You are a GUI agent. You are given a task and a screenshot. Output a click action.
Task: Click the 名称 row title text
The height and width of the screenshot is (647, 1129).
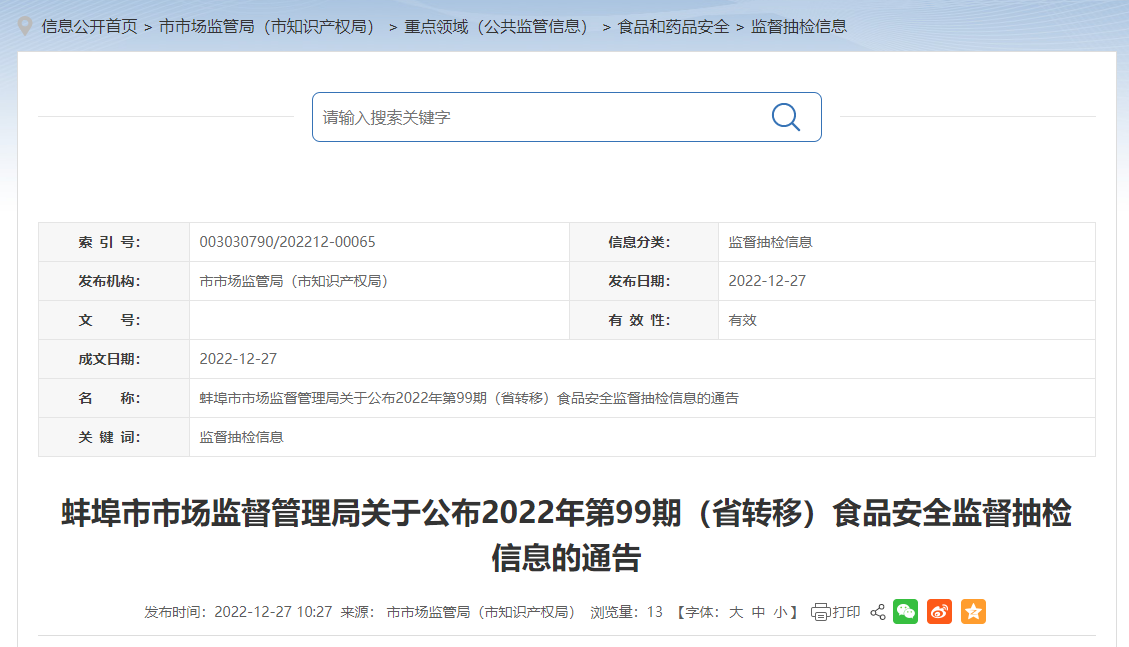[469, 398]
